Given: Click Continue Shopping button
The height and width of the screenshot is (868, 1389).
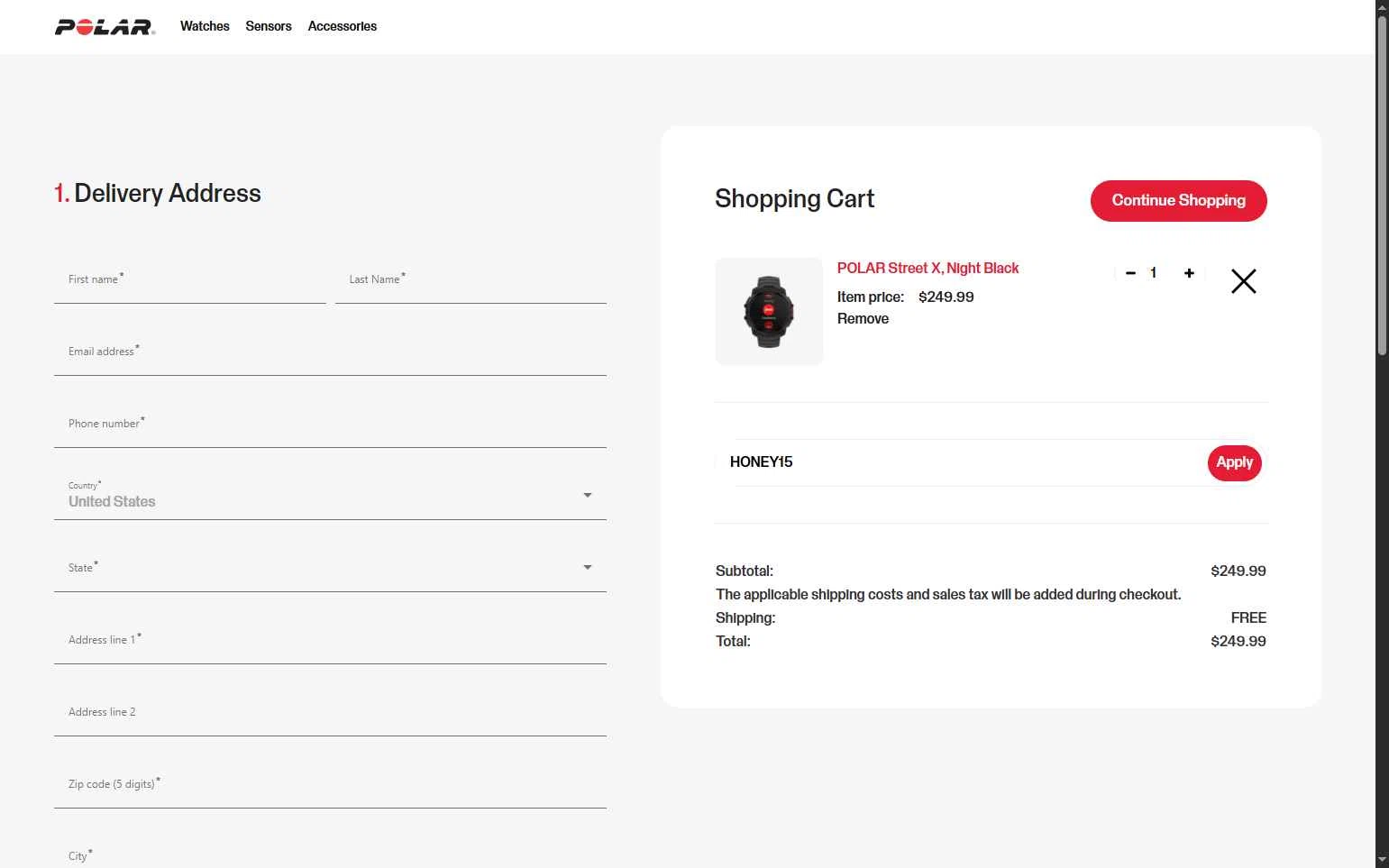Looking at the screenshot, I should (1179, 200).
